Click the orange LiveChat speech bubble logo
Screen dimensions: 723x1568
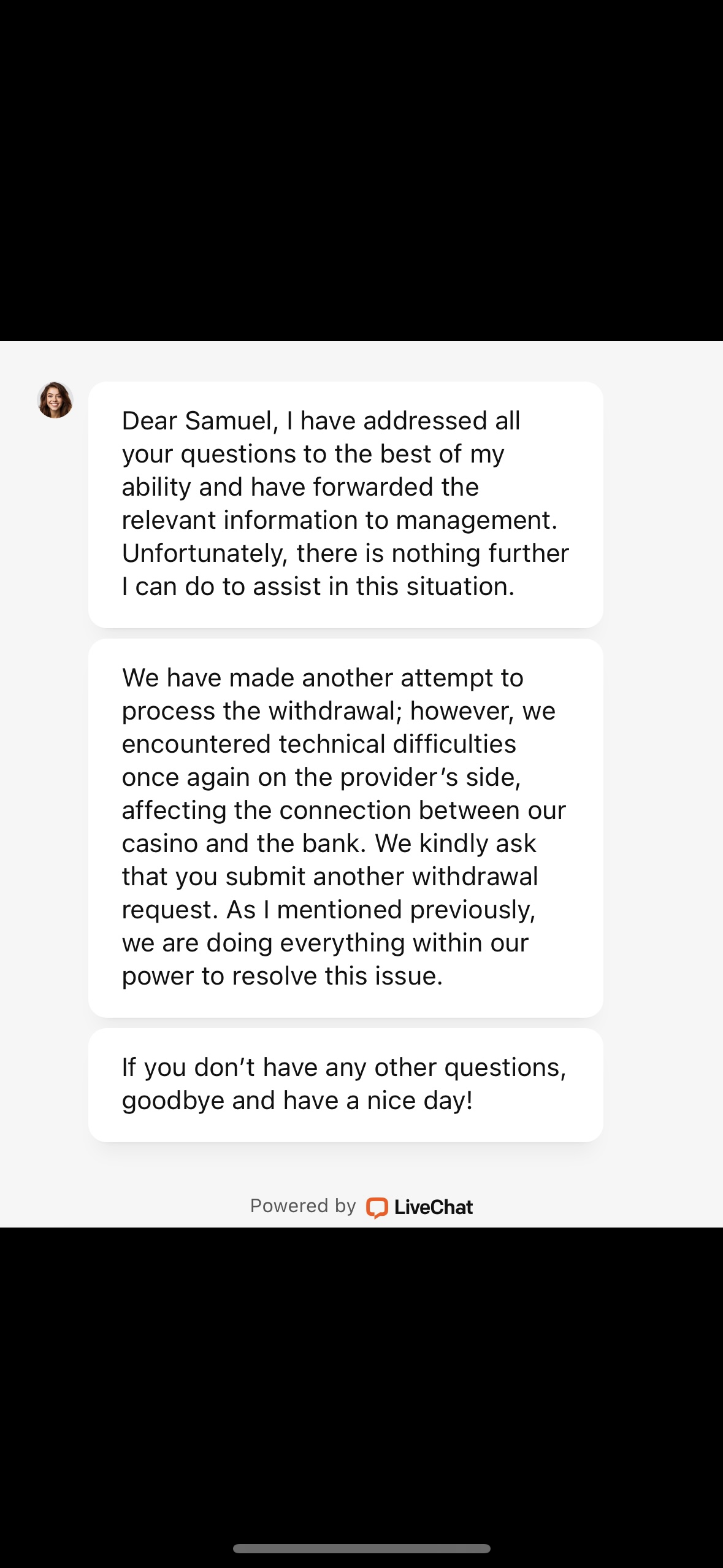(377, 1207)
